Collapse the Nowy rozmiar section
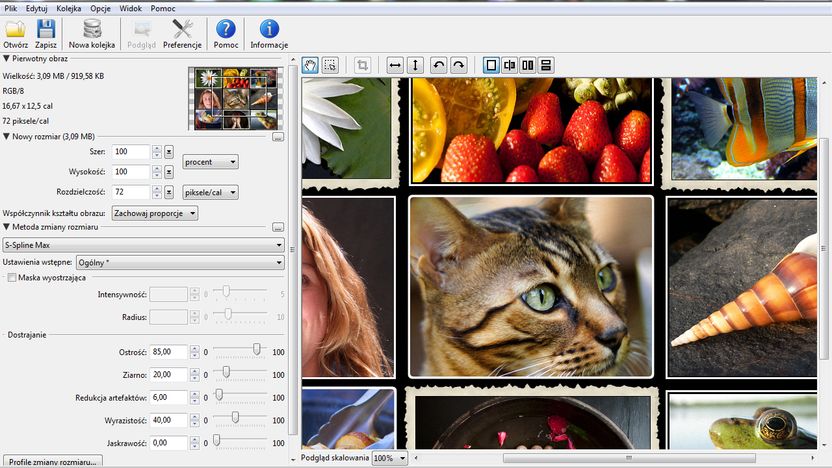The height and width of the screenshot is (468, 832). tap(6, 136)
